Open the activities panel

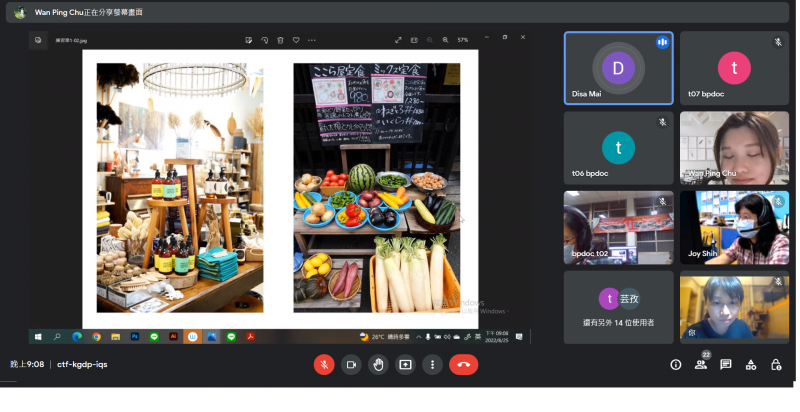(751, 365)
